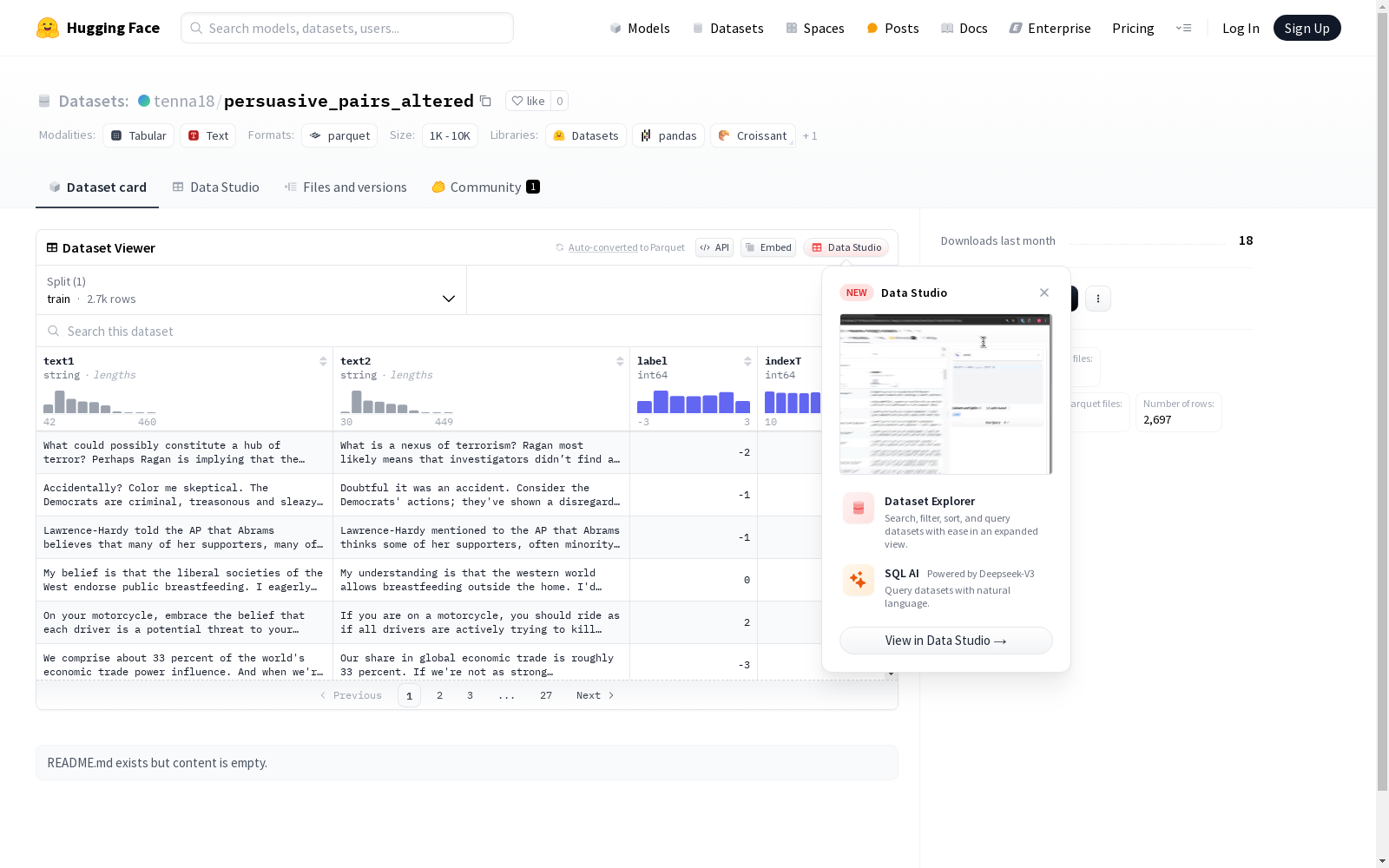Click the Hugging Face logo icon
Image resolution: width=1389 pixels, height=868 pixels.
coord(48,28)
